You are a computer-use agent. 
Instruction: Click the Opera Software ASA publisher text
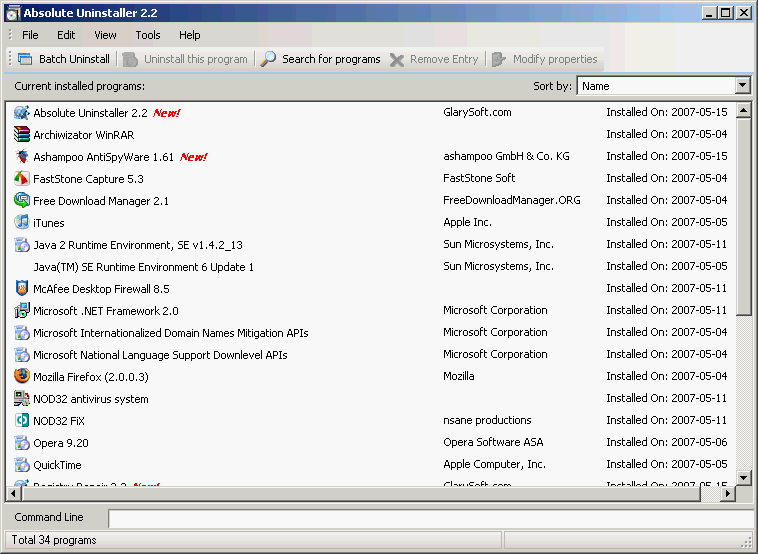[x=493, y=442]
